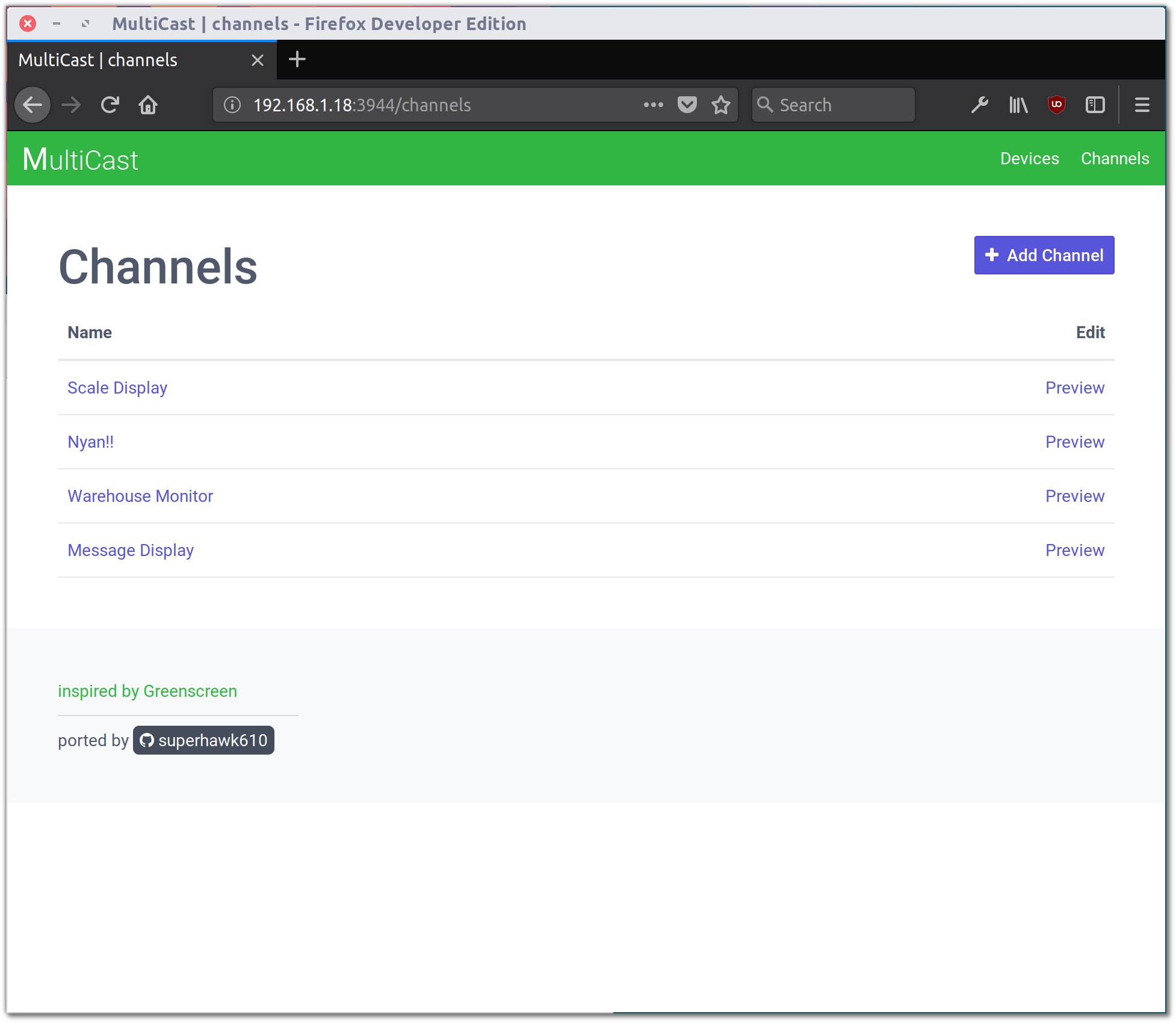Save page using the Pocket icon
1176x1023 pixels.
point(687,105)
